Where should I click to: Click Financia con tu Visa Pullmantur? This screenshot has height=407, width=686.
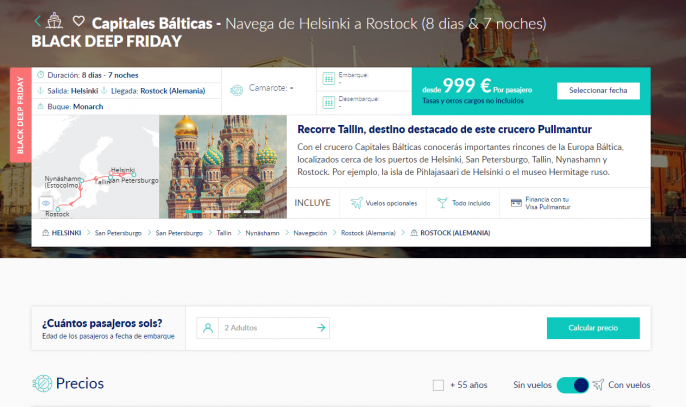click(548, 203)
